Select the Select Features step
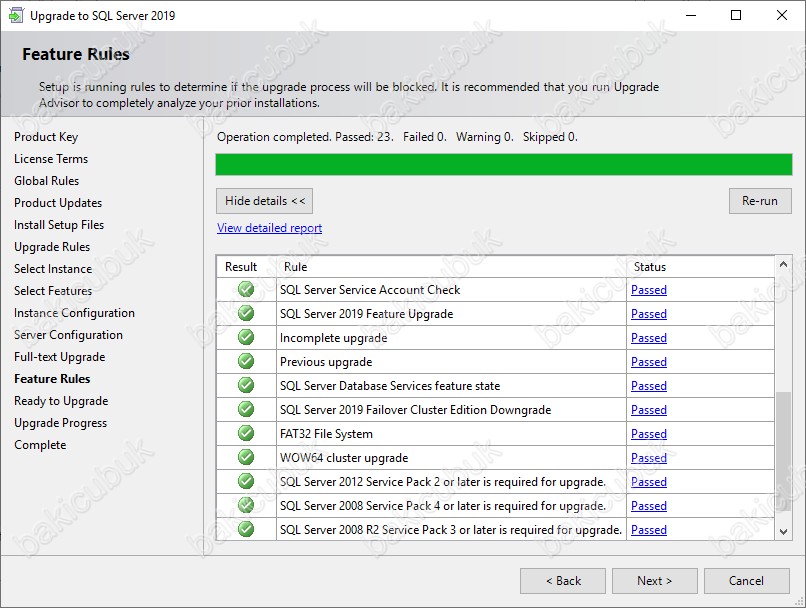806x608 pixels. pos(53,291)
